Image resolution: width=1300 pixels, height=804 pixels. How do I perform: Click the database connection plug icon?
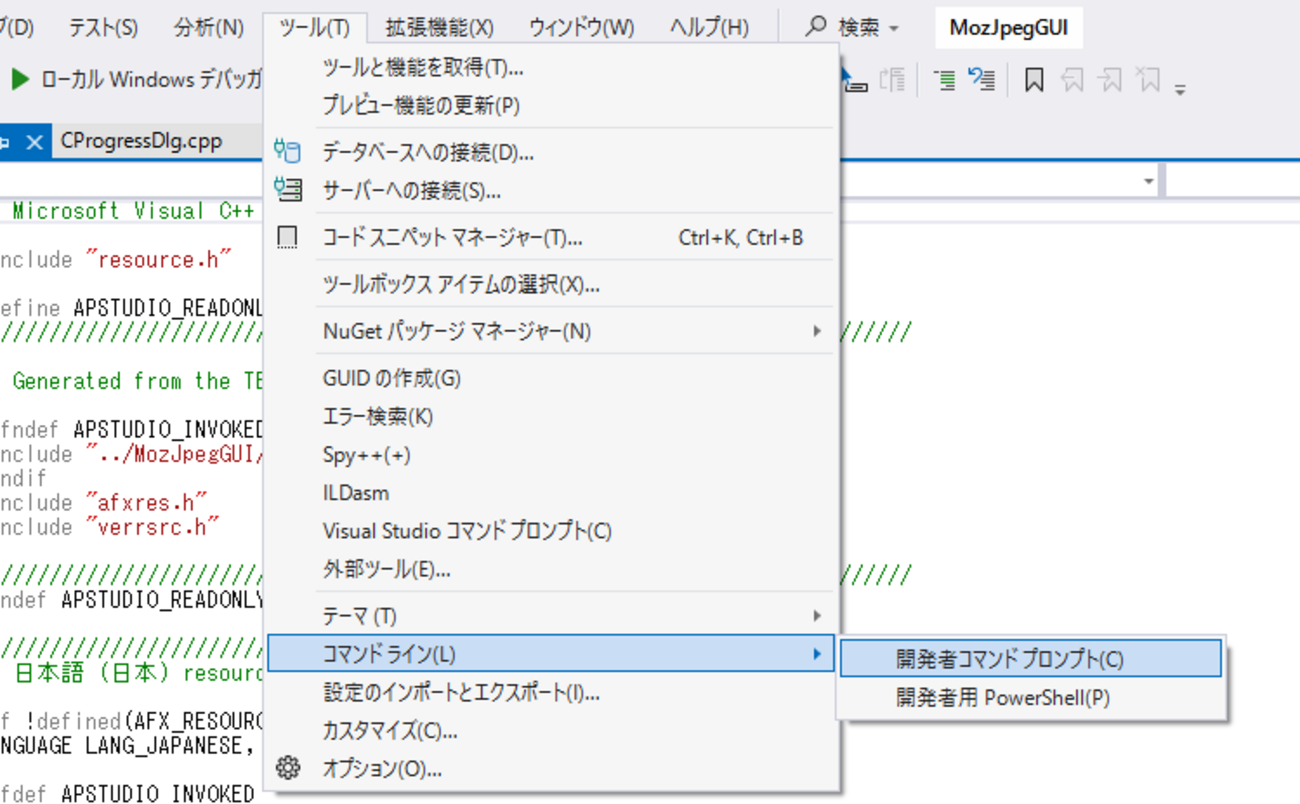tap(287, 152)
